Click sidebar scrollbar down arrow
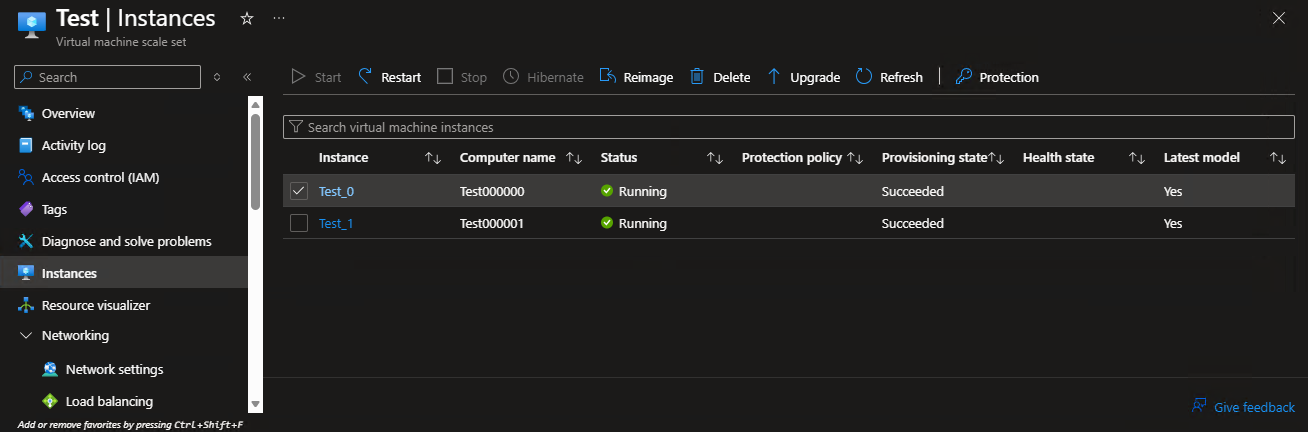1308x432 pixels. pos(255,404)
